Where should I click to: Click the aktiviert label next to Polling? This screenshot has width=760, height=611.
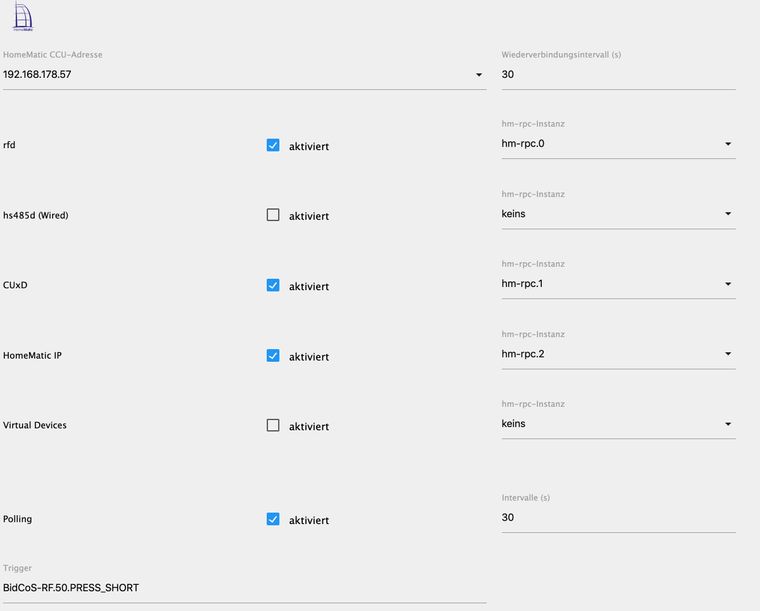pos(309,520)
